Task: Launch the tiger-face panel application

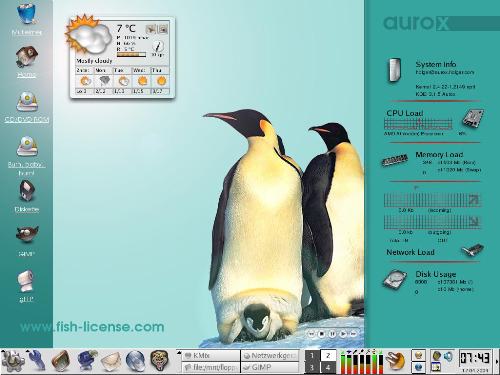Action: (x=159, y=361)
